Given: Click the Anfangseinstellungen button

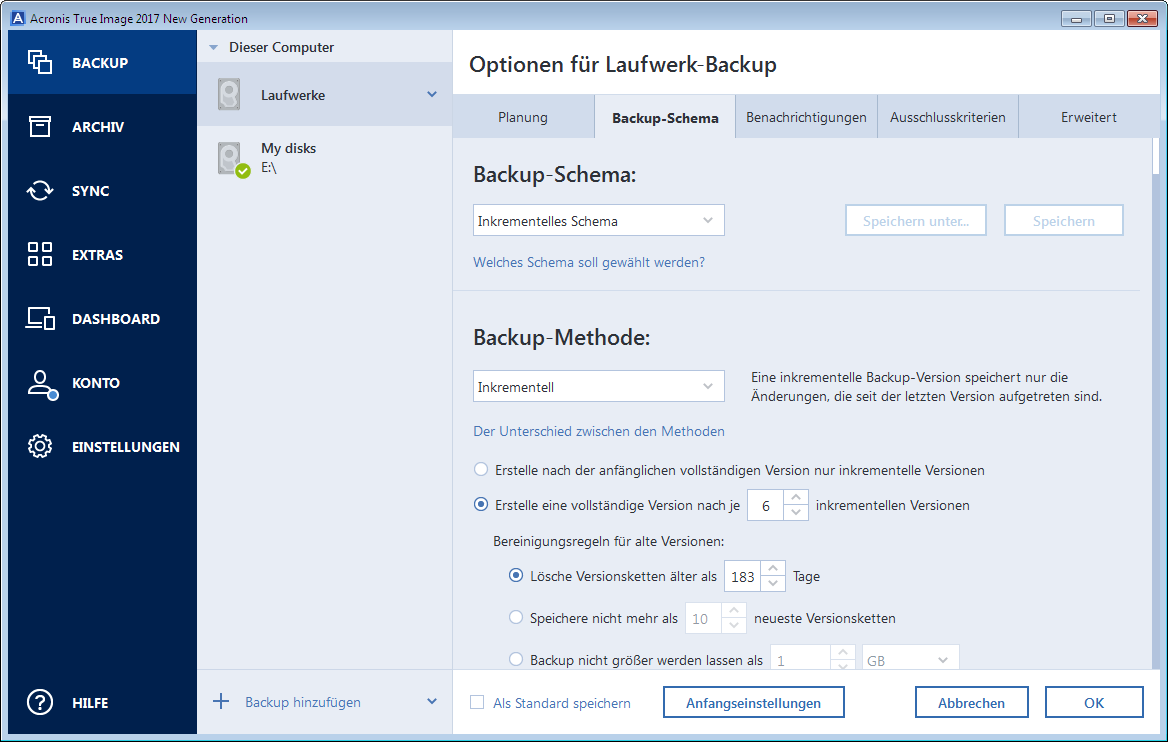Looking at the screenshot, I should point(754,703).
